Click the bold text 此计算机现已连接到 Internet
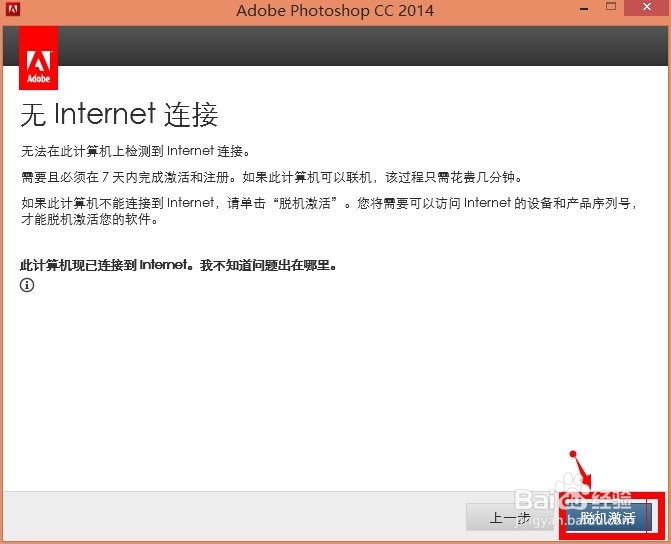 (x=104, y=265)
